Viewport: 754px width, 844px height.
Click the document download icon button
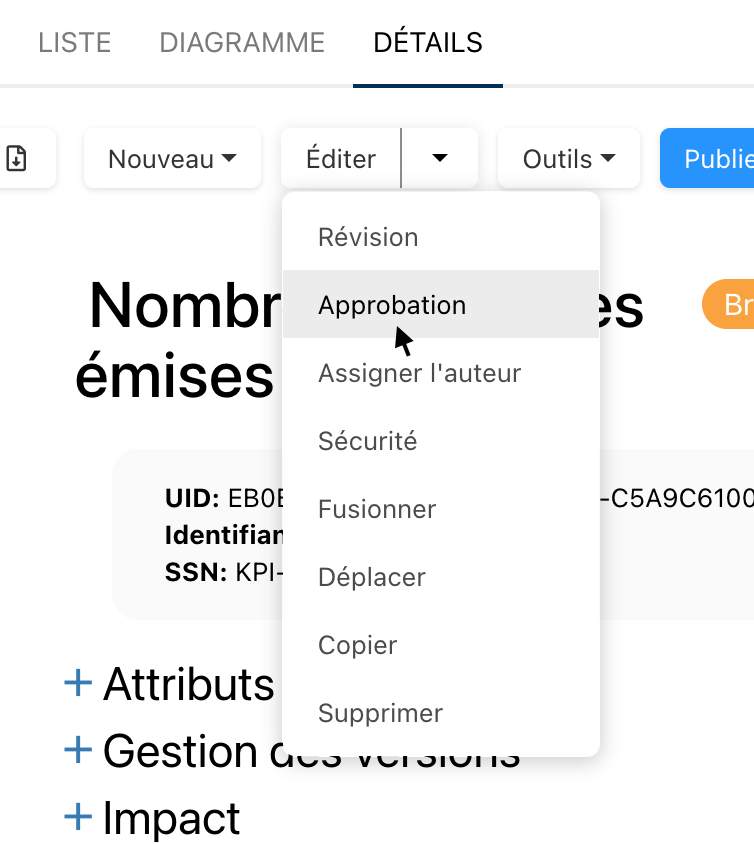pos(17,158)
